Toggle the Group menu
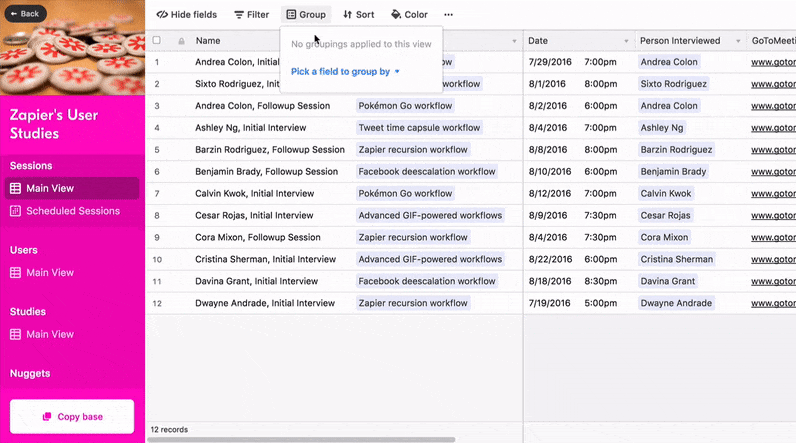Viewport: 796px width, 443px height. tap(306, 15)
